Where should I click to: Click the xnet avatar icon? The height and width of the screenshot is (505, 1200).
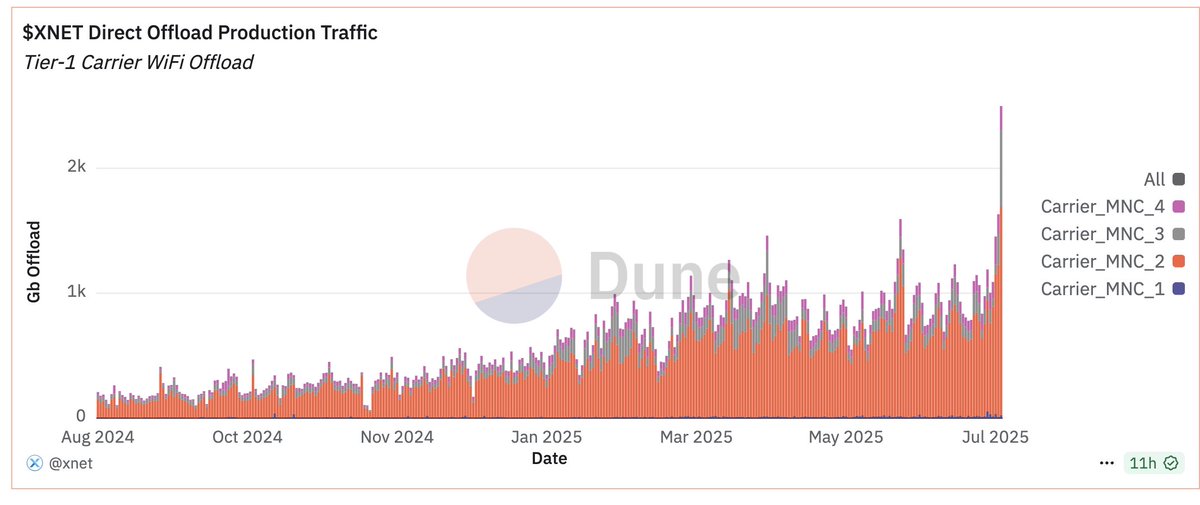click(33, 463)
